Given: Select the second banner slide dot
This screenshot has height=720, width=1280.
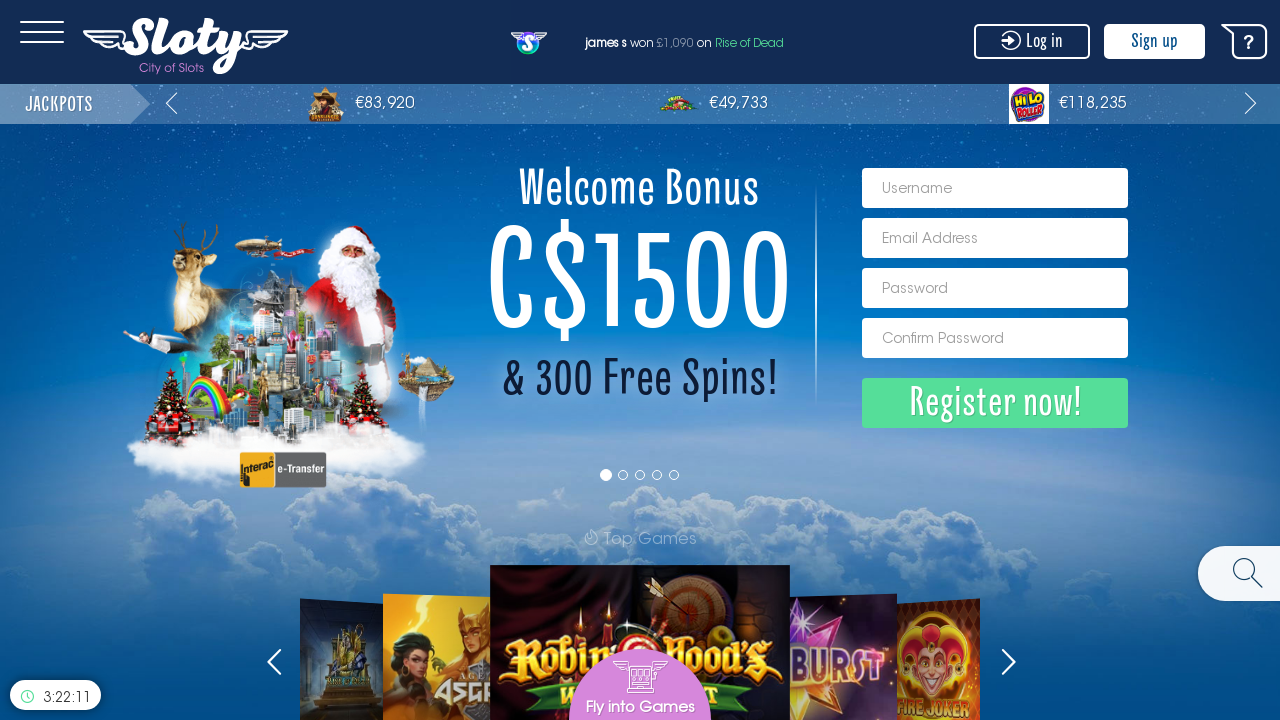Looking at the screenshot, I should click(623, 475).
